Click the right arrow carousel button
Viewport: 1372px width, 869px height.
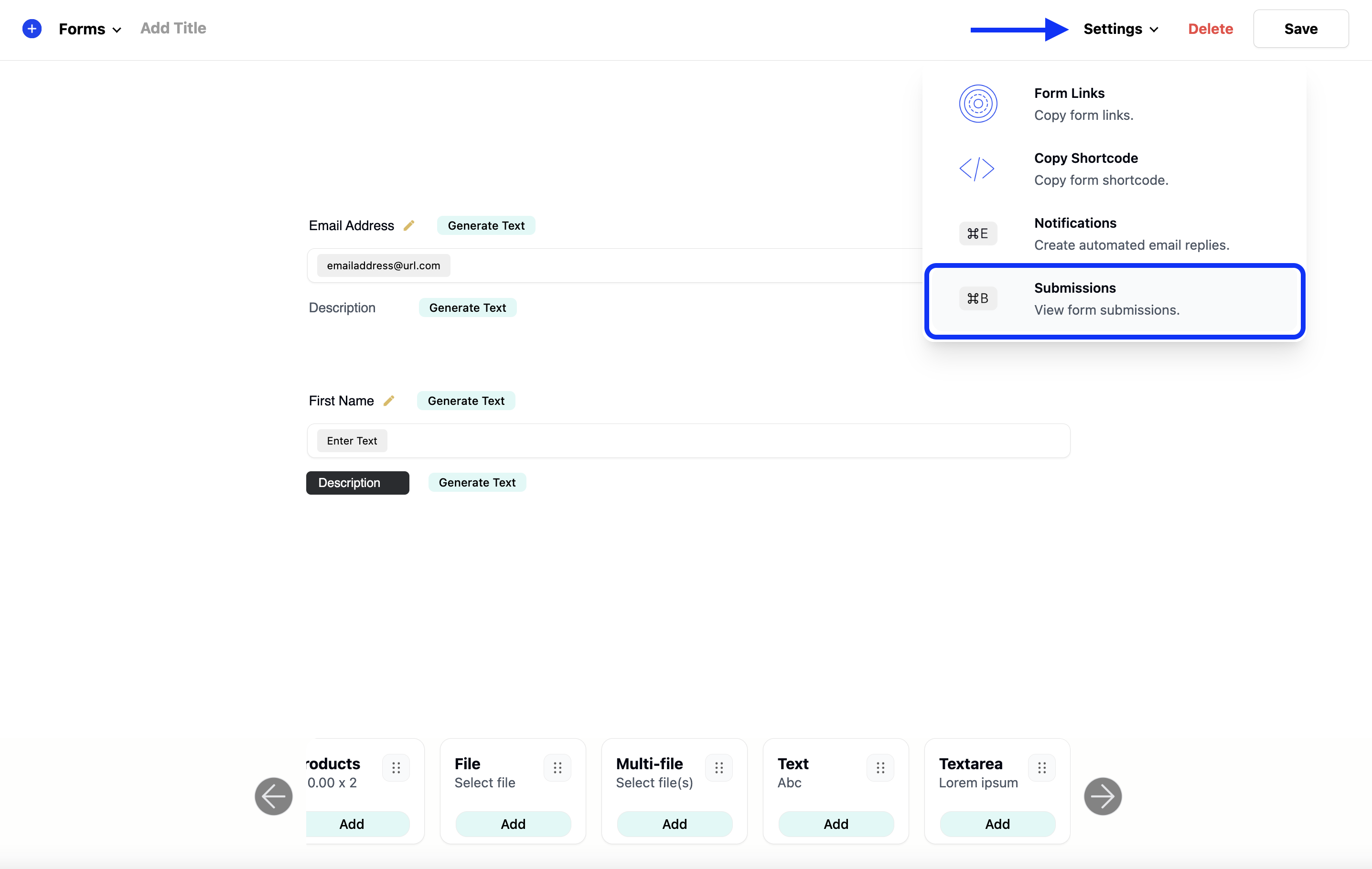pos(1103,796)
